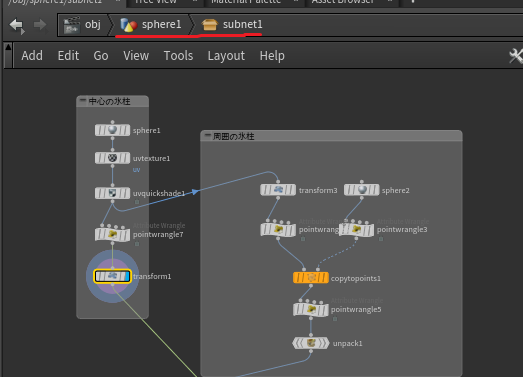Click the obj path breadcrumb
The height and width of the screenshot is (377, 523).
(x=82, y=24)
